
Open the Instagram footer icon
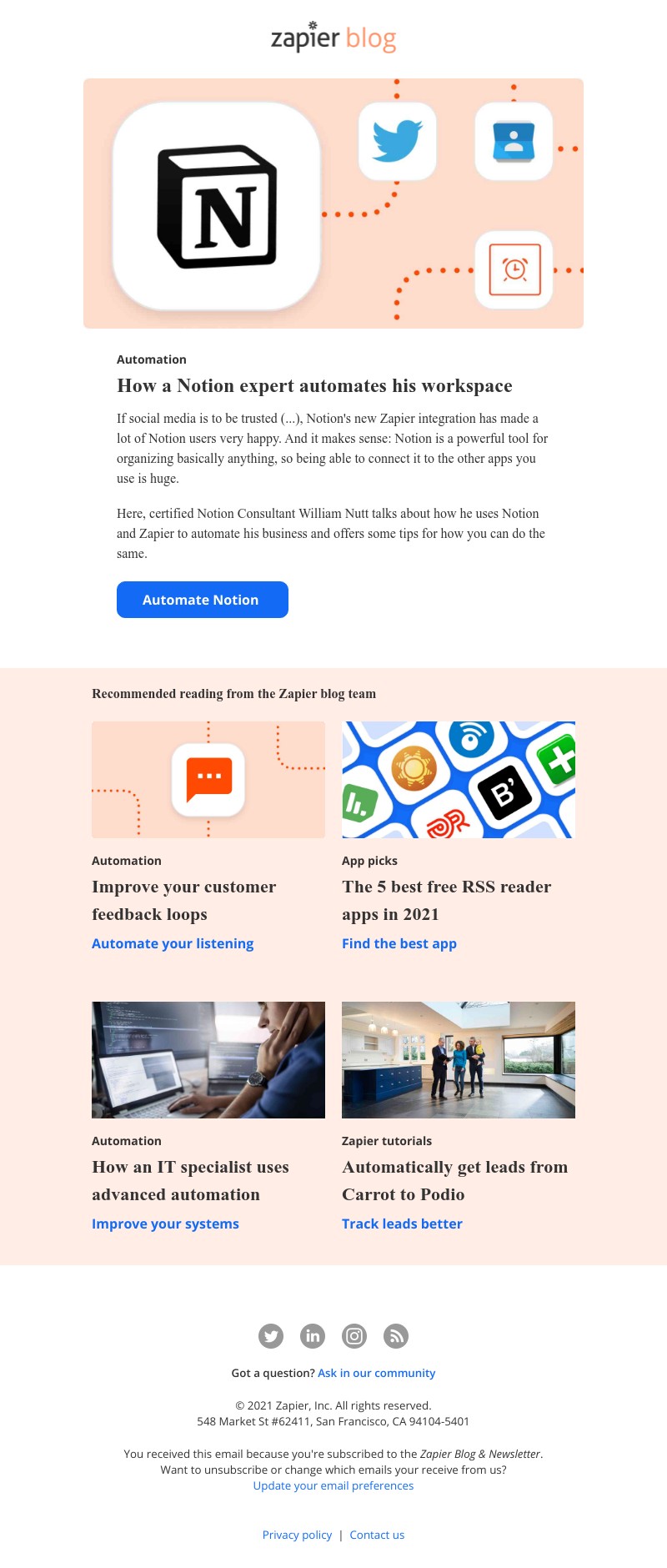354,1336
